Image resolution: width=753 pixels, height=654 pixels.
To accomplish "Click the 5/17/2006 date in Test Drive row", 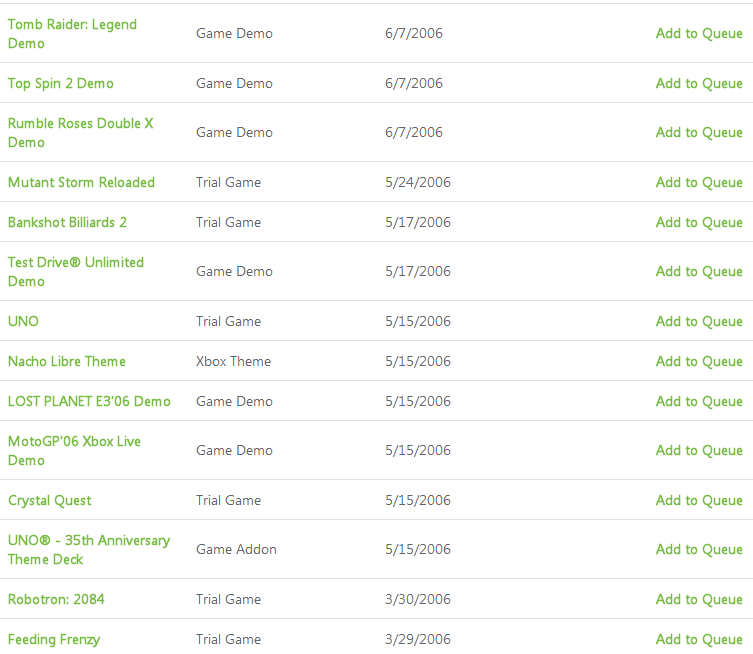I will (x=418, y=271).
